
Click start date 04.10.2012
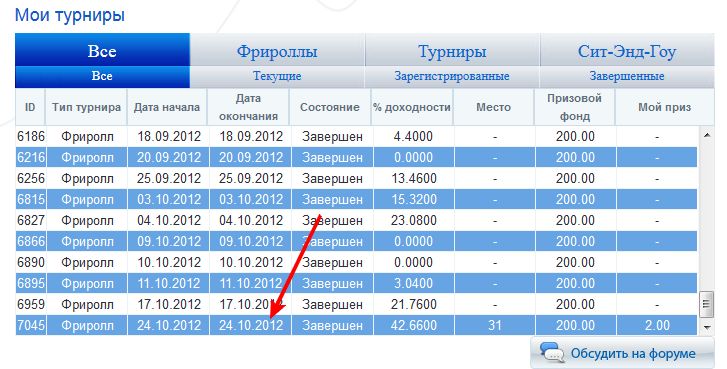169,220
